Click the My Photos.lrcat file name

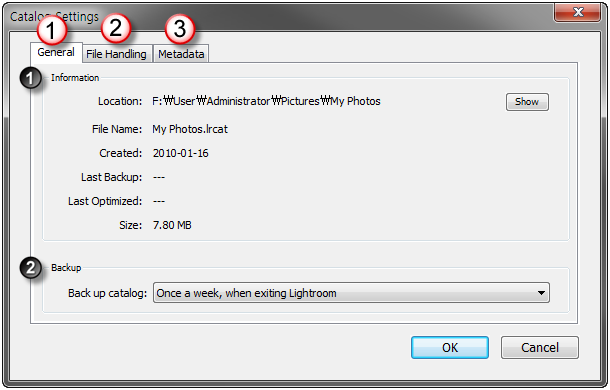pos(190,129)
